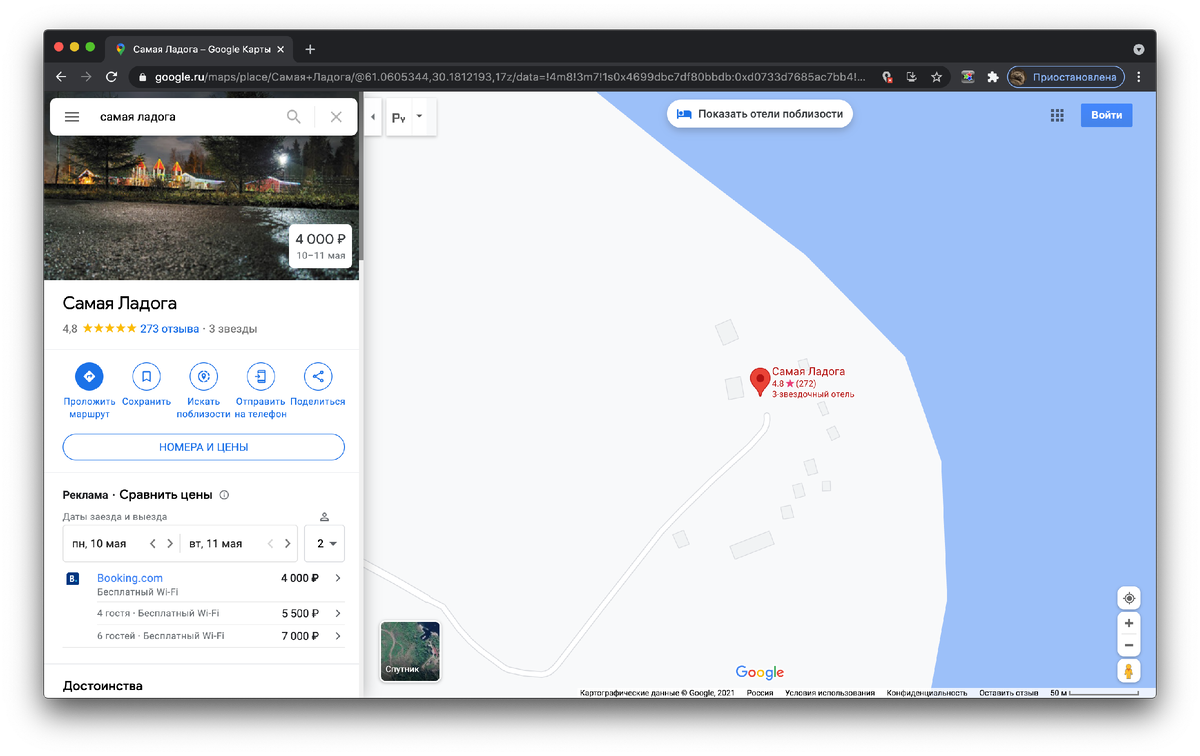
Task: Click the 'НОМЕРА И ЦЕНЫ' button
Action: coord(204,447)
